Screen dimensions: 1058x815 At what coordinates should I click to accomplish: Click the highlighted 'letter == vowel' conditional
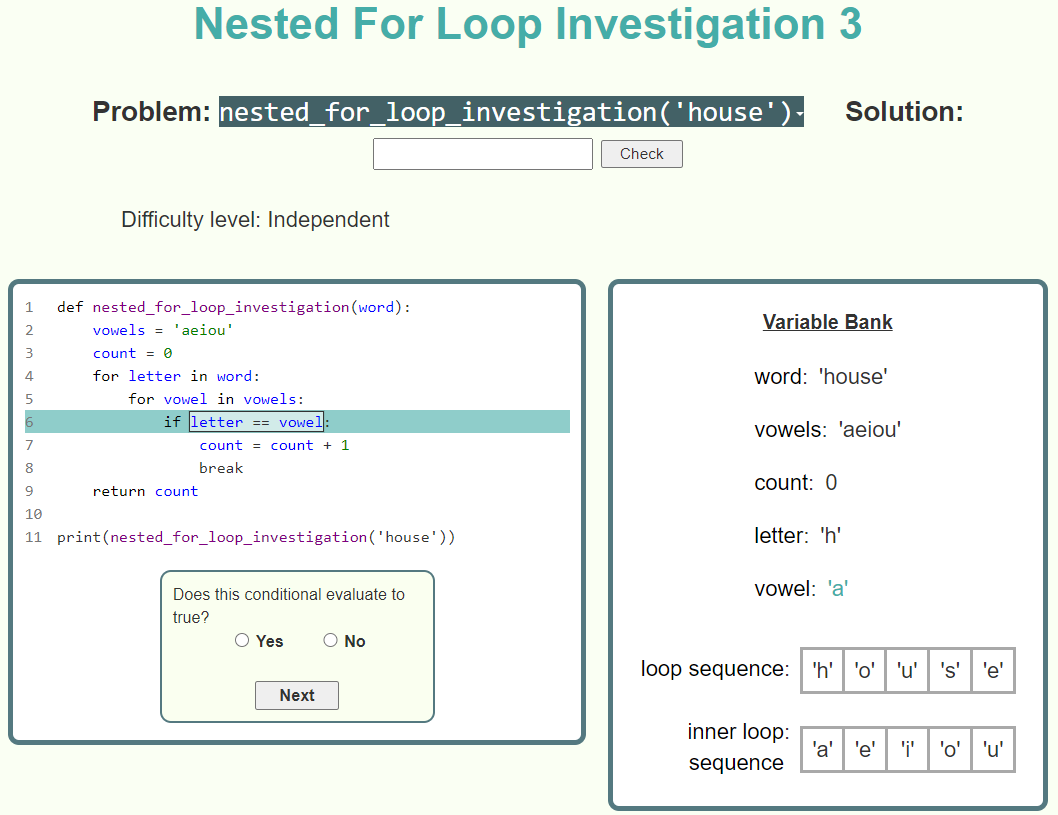pyautogui.click(x=256, y=422)
